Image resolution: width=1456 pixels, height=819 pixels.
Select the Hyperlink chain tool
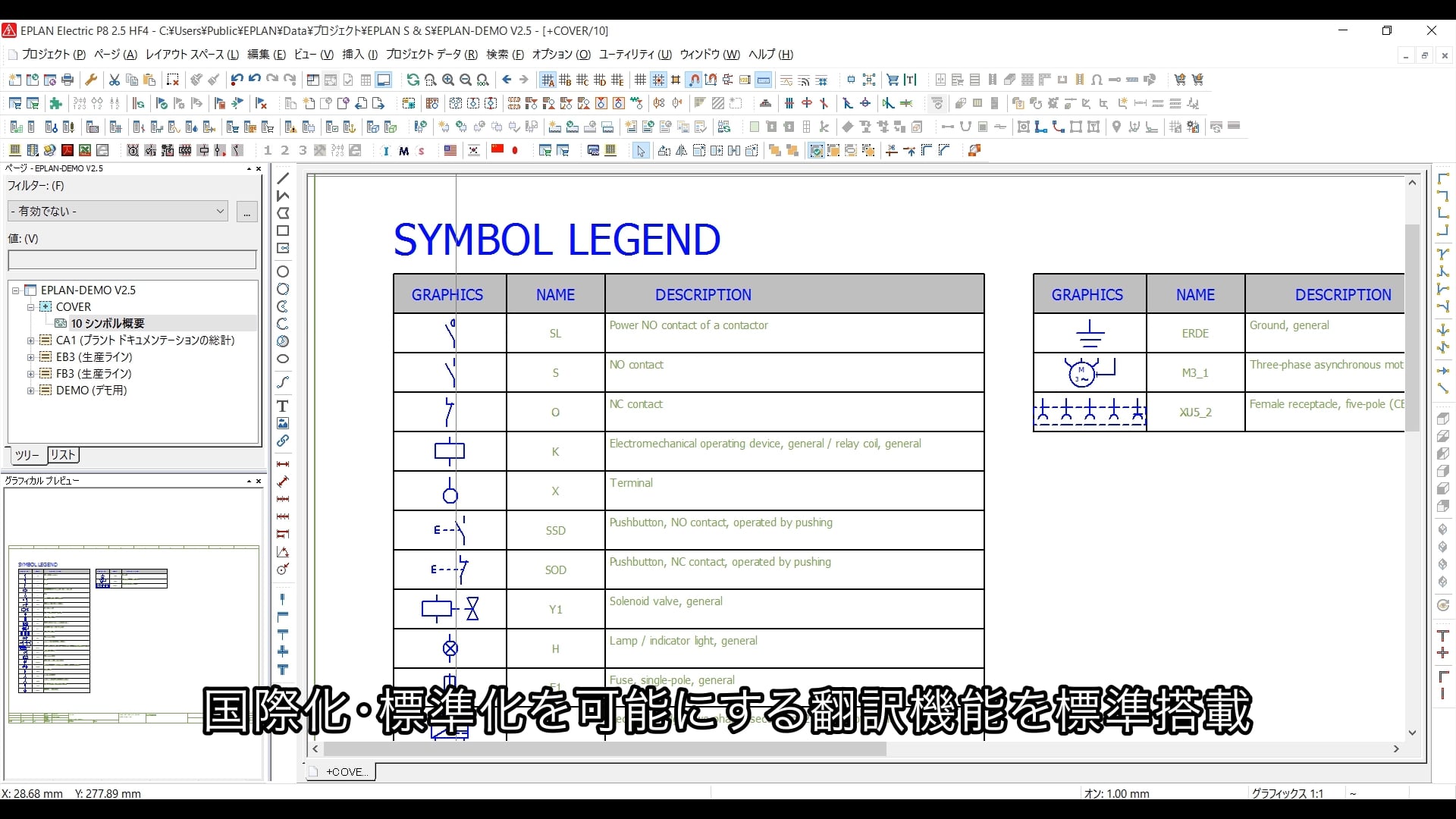click(283, 441)
